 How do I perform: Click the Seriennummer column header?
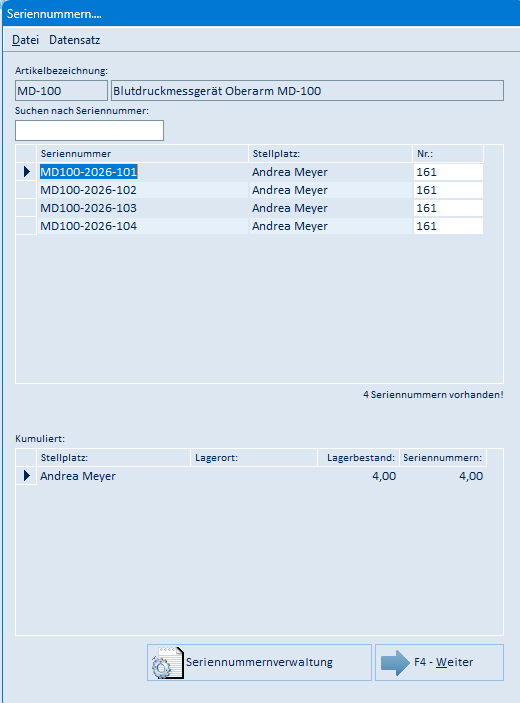tap(143, 154)
